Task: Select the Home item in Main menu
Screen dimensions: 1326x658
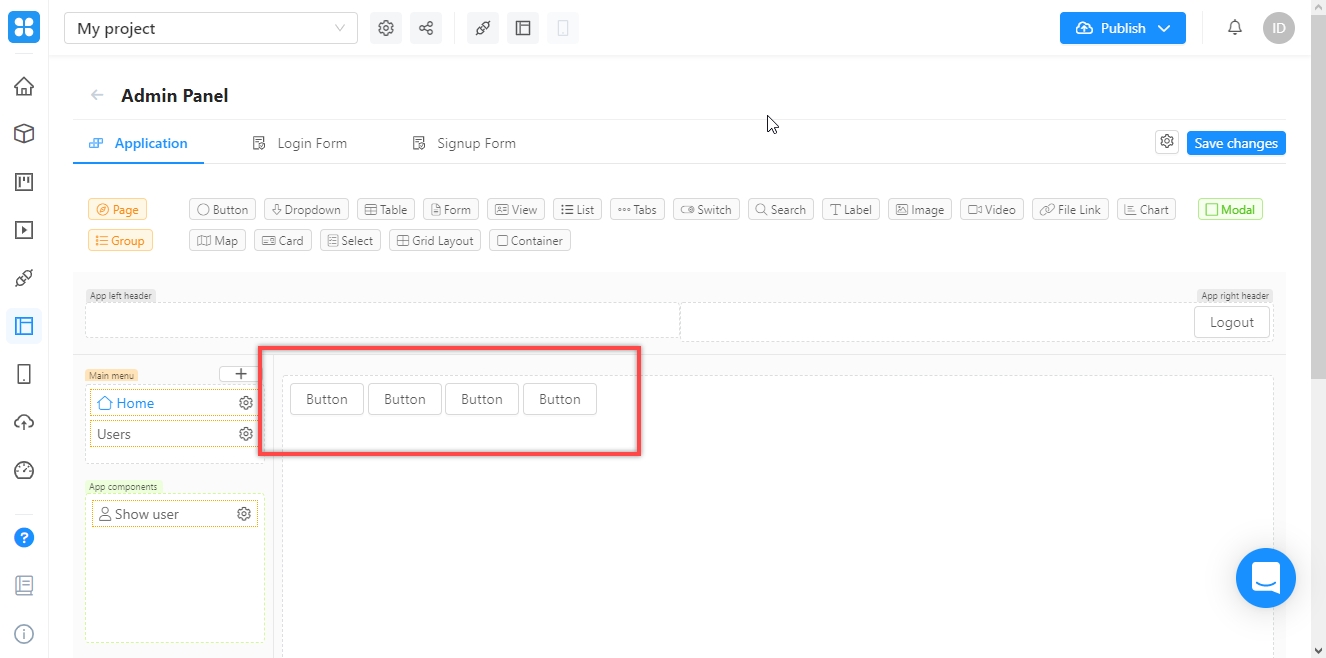Action: click(x=134, y=403)
